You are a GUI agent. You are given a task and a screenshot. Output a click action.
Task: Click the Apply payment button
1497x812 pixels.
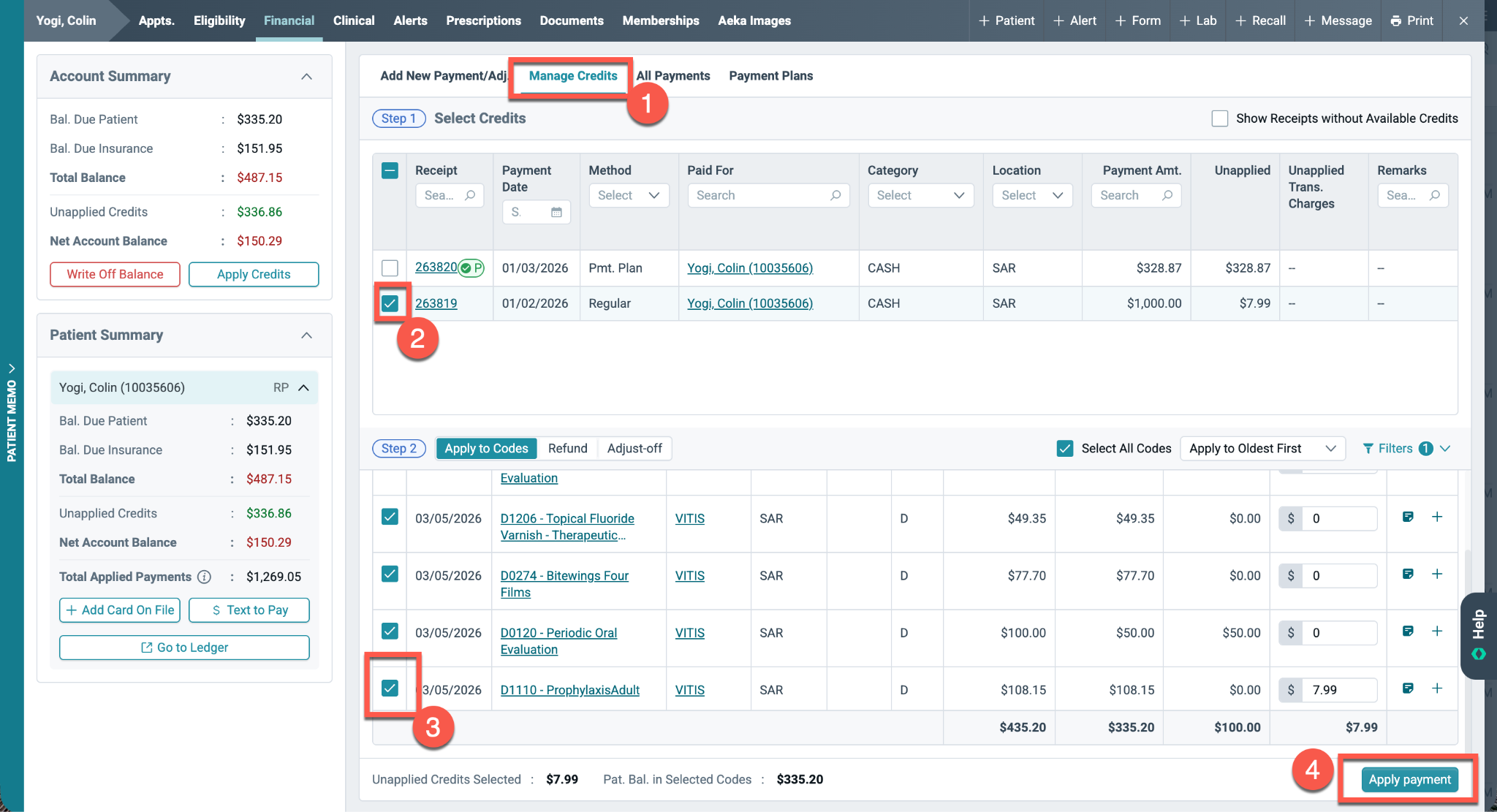pyautogui.click(x=1409, y=779)
